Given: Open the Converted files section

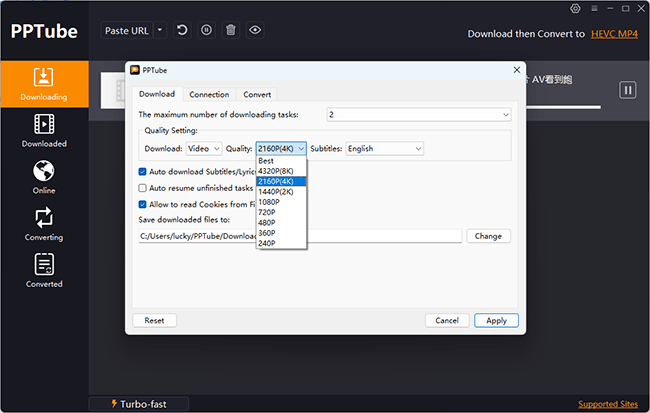Looking at the screenshot, I should (x=43, y=271).
